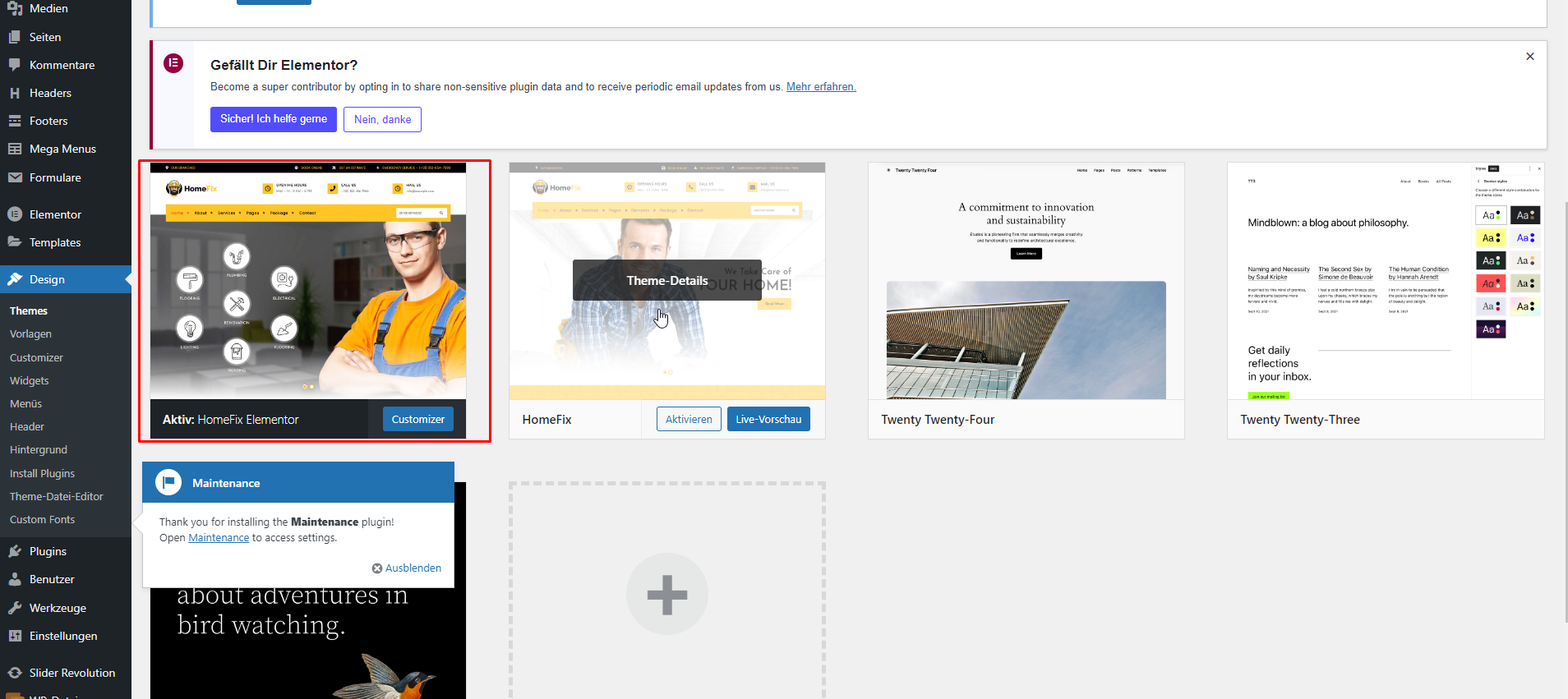The height and width of the screenshot is (699, 1568).
Task: Open Customizer submenu item
Action: point(36,357)
